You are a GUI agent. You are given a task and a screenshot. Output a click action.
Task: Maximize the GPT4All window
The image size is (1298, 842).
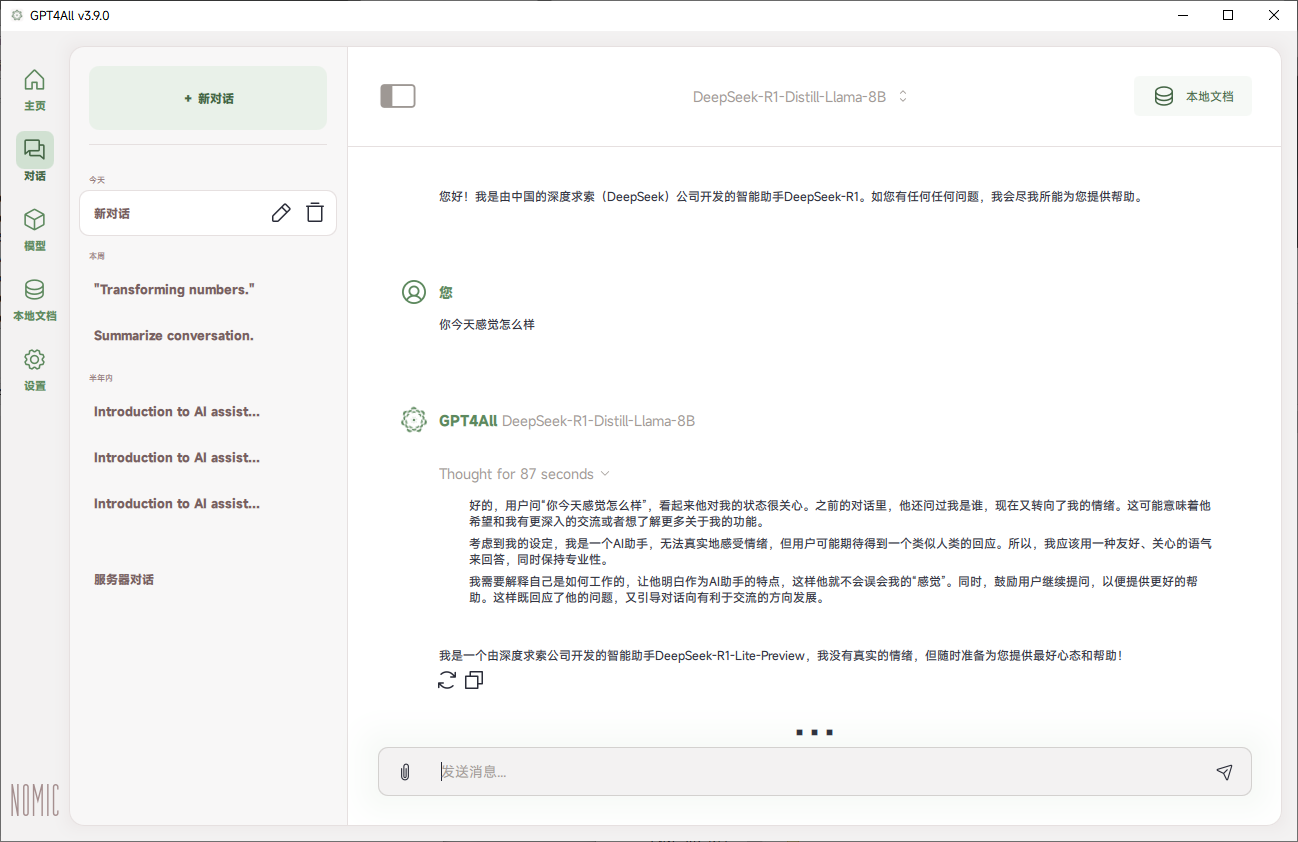pos(1228,15)
